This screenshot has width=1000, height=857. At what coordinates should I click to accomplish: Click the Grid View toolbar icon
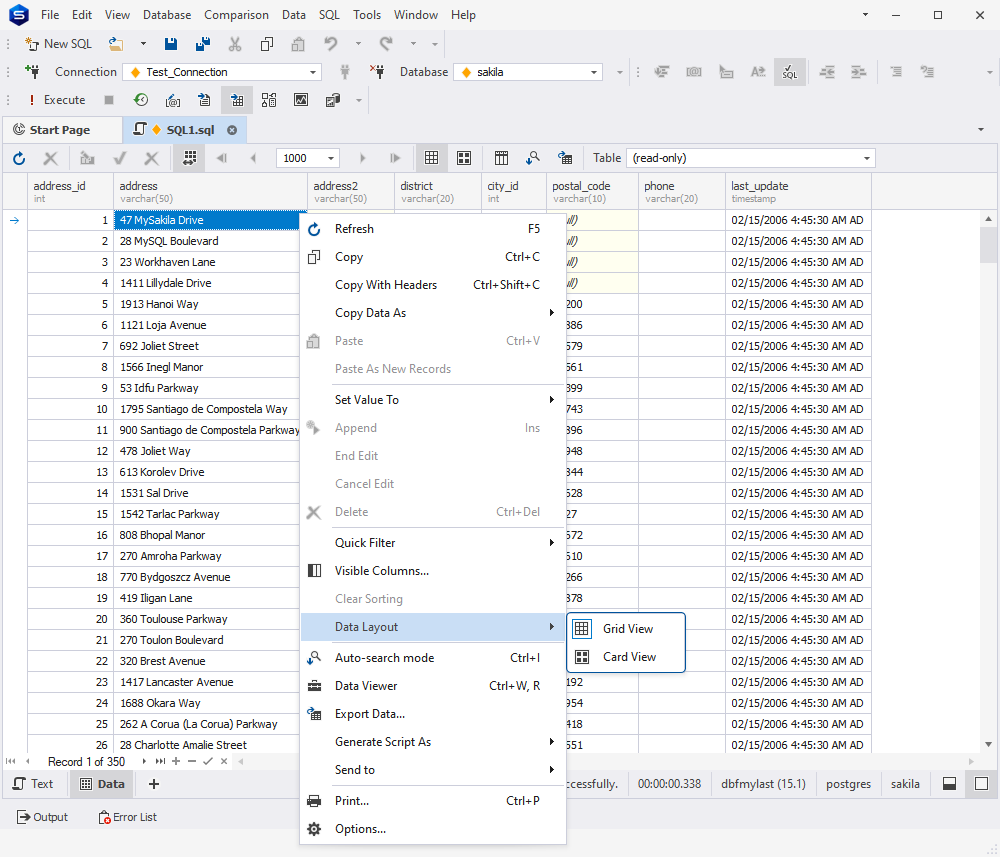(x=431, y=158)
